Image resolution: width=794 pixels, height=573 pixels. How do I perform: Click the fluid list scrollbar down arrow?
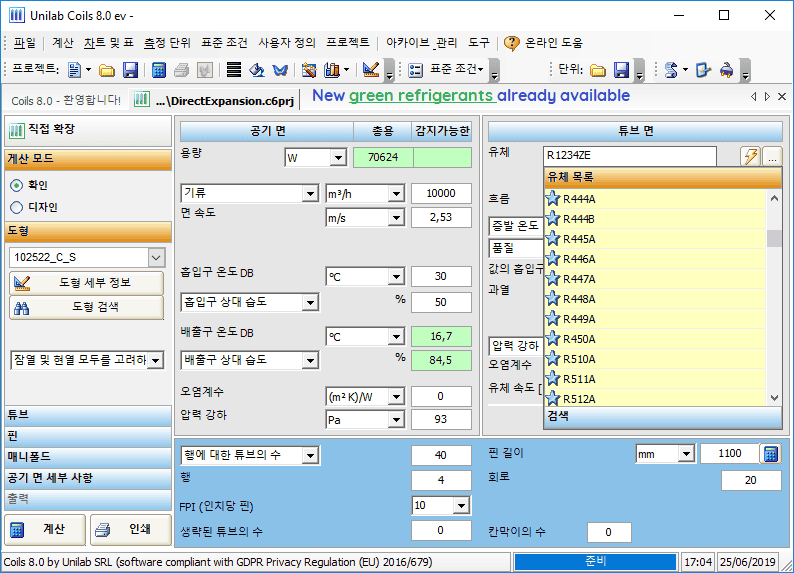774,398
